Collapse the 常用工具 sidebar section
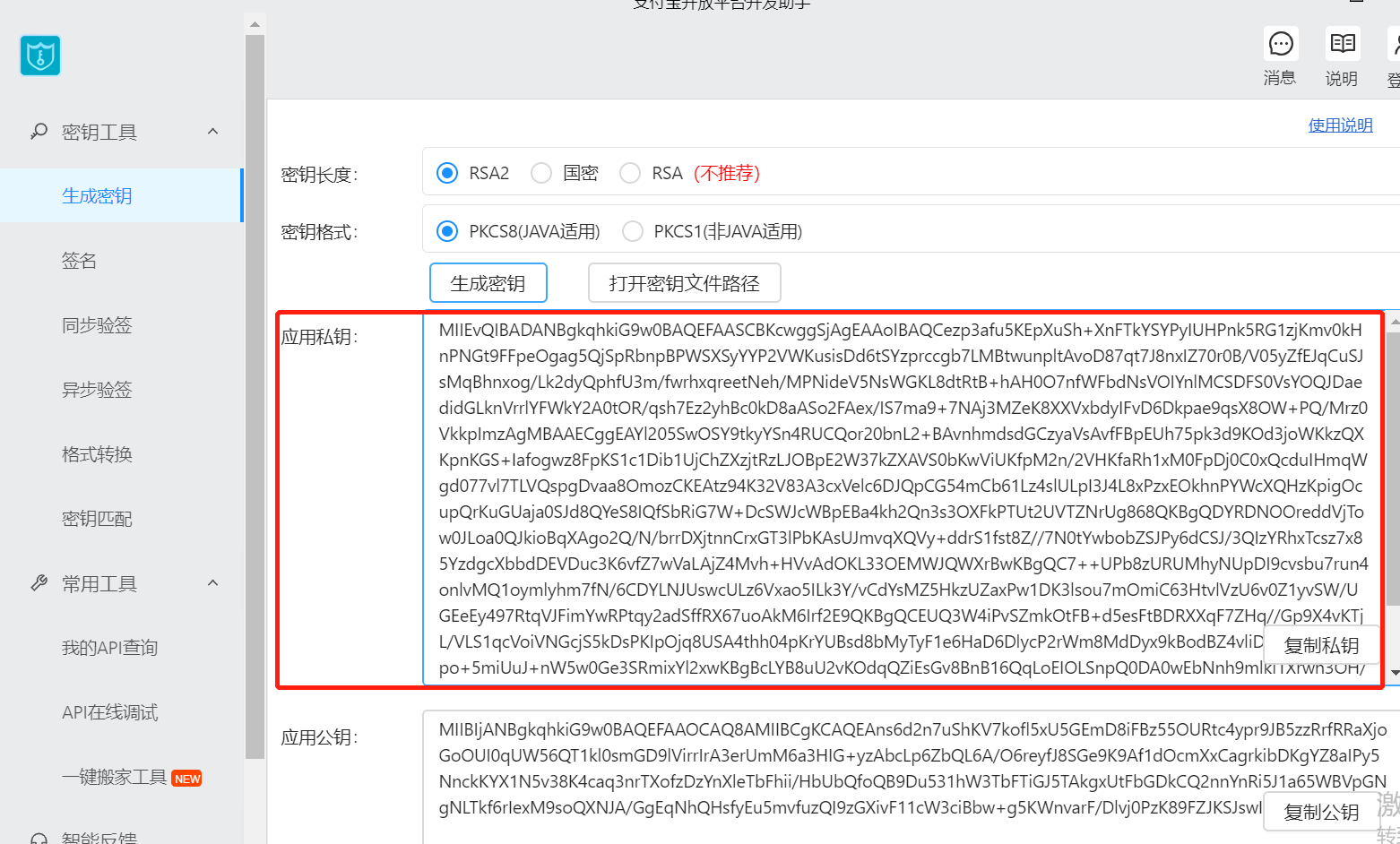 tap(212, 582)
